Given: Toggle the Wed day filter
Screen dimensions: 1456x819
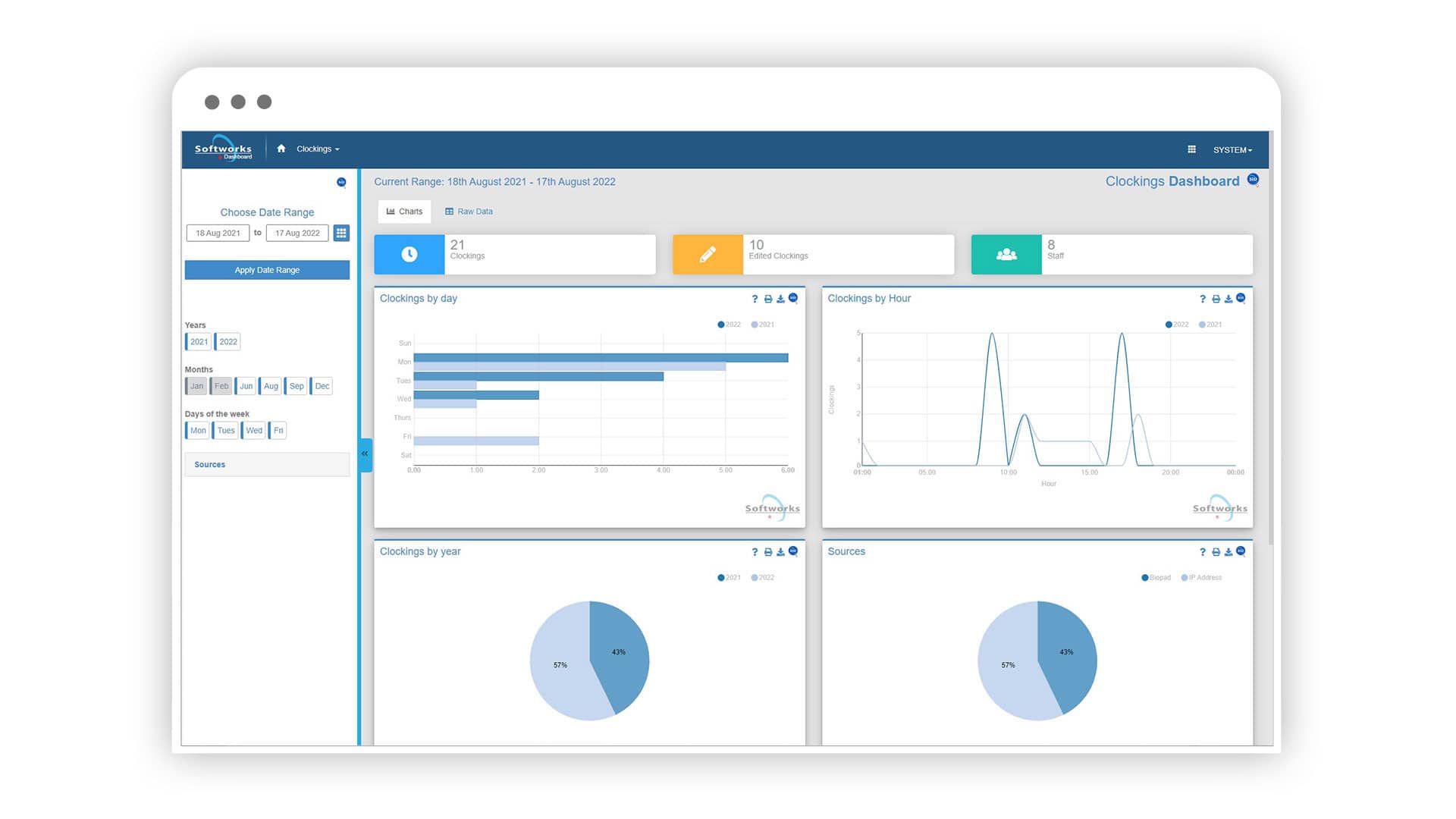Looking at the screenshot, I should pyautogui.click(x=253, y=430).
